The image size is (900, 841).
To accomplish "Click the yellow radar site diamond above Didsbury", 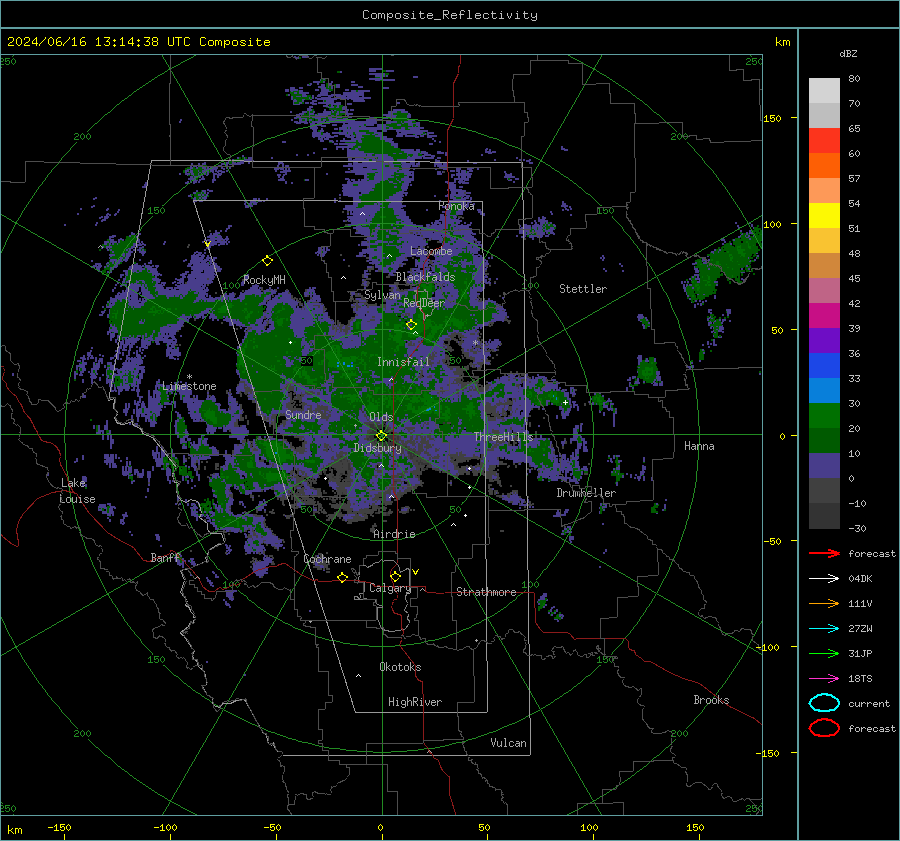I will [x=381, y=436].
